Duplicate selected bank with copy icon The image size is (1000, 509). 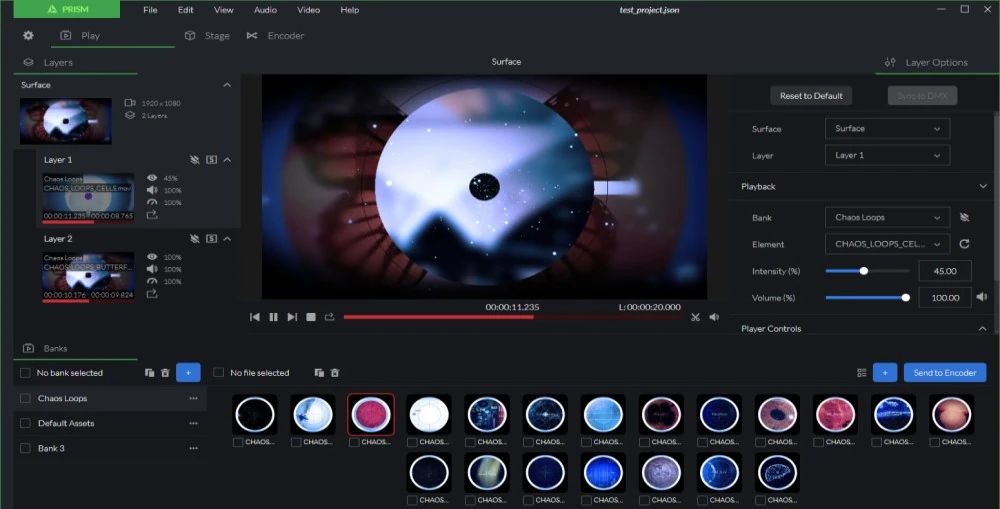pos(149,373)
